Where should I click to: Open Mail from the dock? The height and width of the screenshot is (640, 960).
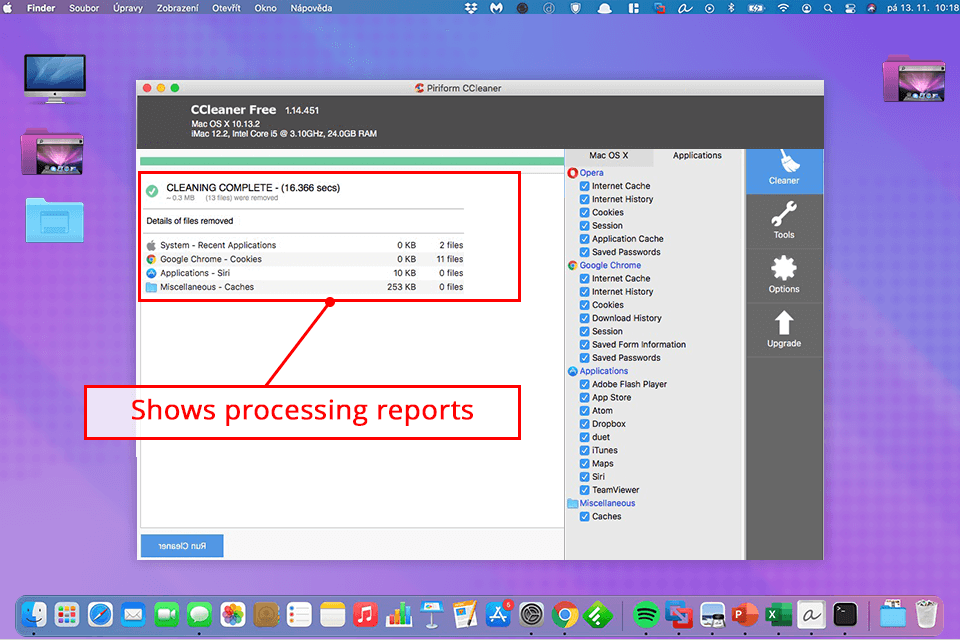click(x=133, y=614)
